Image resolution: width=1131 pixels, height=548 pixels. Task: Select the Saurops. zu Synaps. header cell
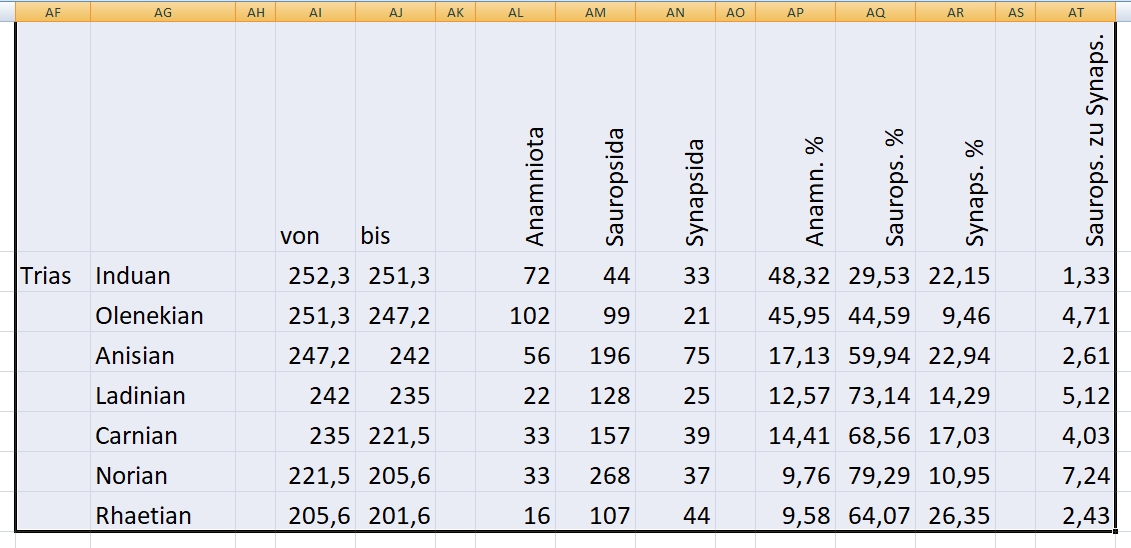[1095, 140]
